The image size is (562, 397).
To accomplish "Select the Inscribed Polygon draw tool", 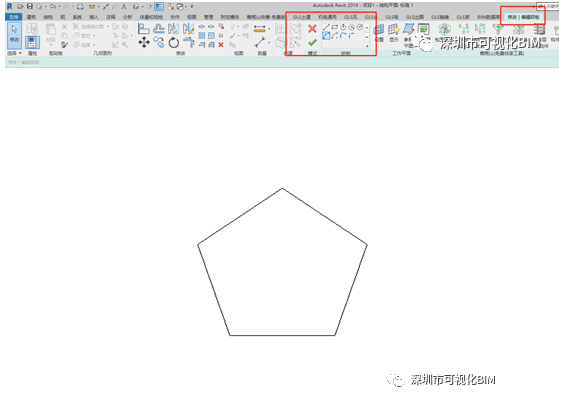I will [343, 27].
